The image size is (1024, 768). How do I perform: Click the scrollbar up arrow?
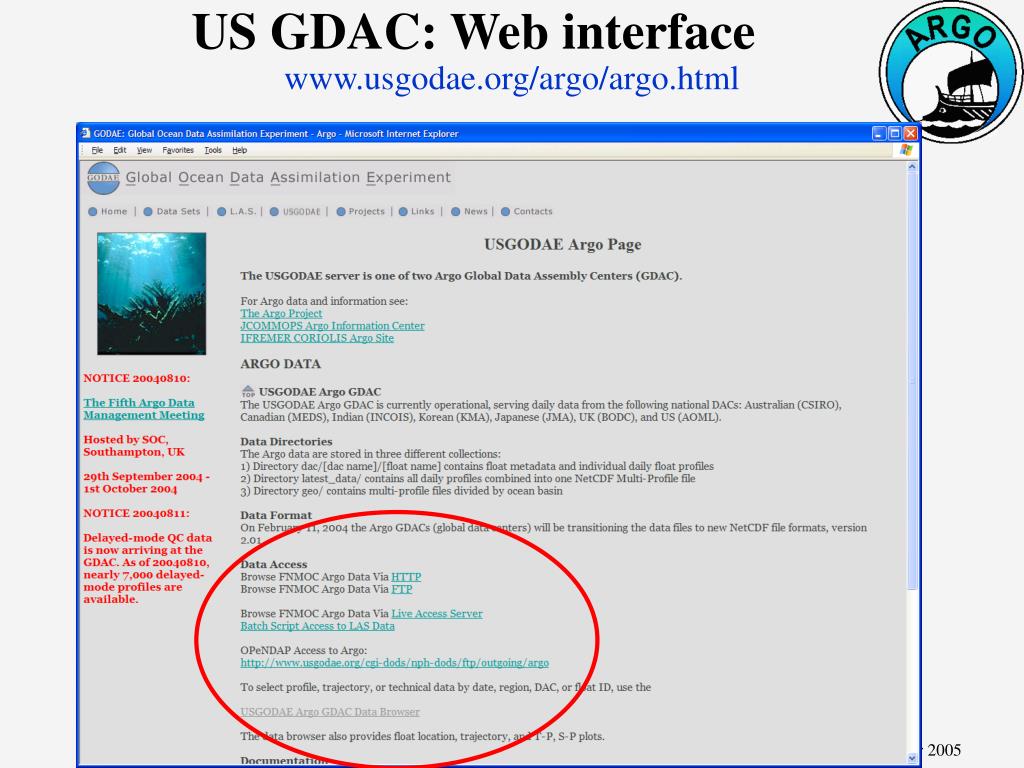(x=912, y=167)
